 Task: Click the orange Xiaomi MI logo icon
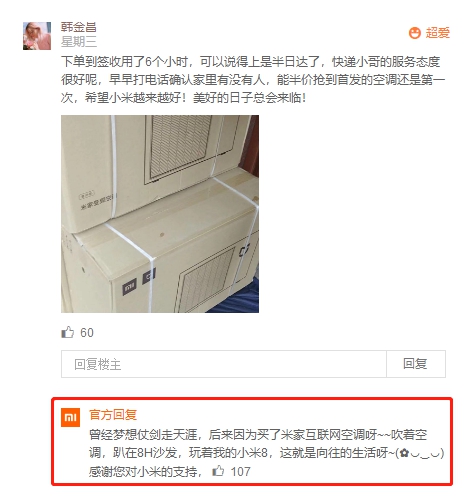(x=70, y=417)
